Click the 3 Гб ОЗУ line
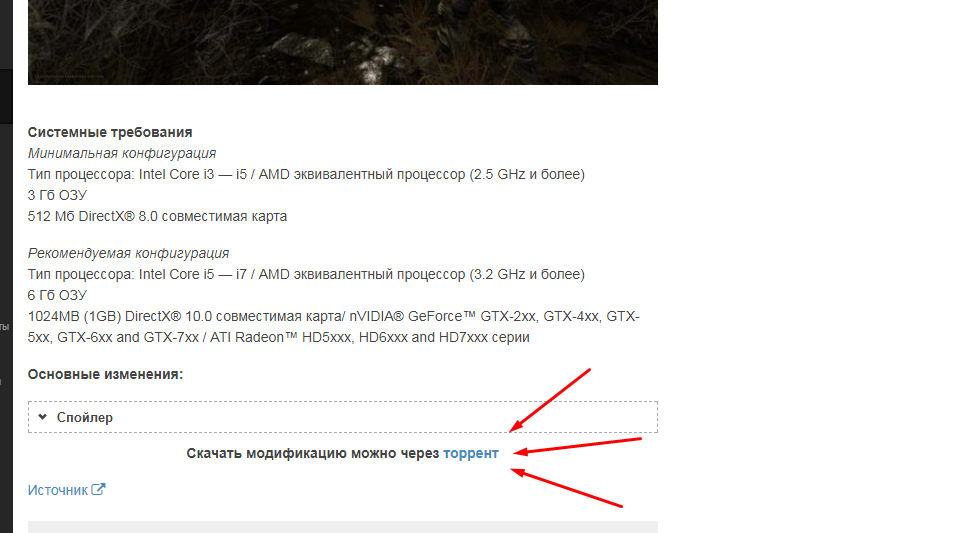The image size is (976, 533). point(57,196)
